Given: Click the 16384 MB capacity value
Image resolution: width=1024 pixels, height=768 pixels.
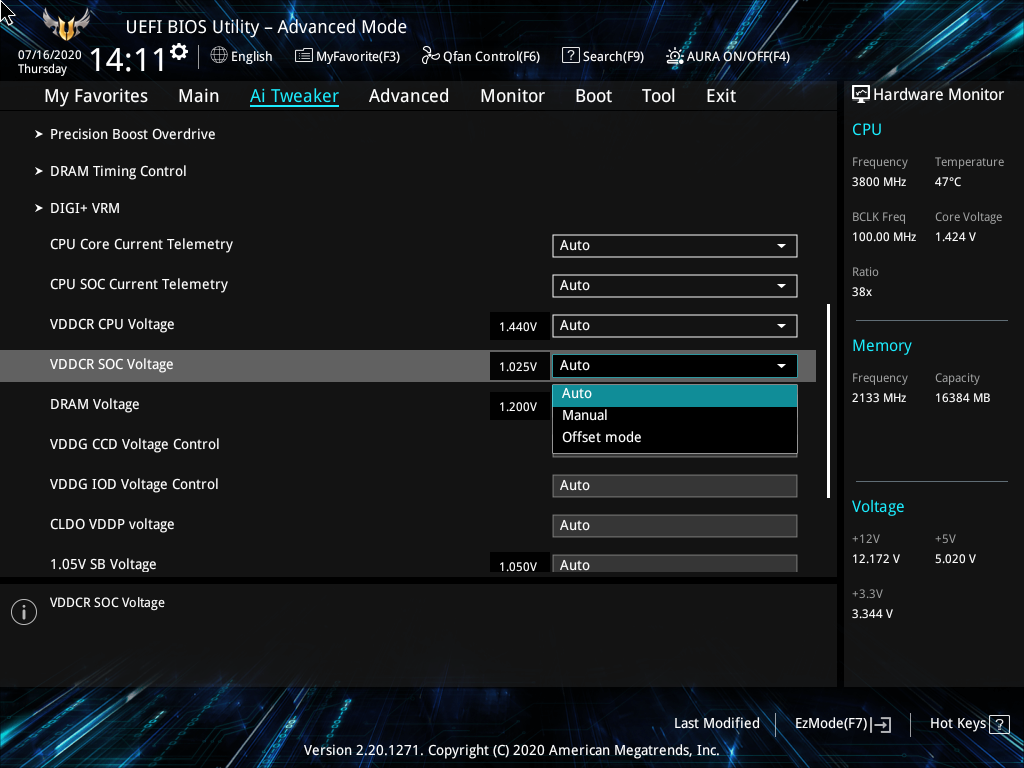Looking at the screenshot, I should 963,398.
